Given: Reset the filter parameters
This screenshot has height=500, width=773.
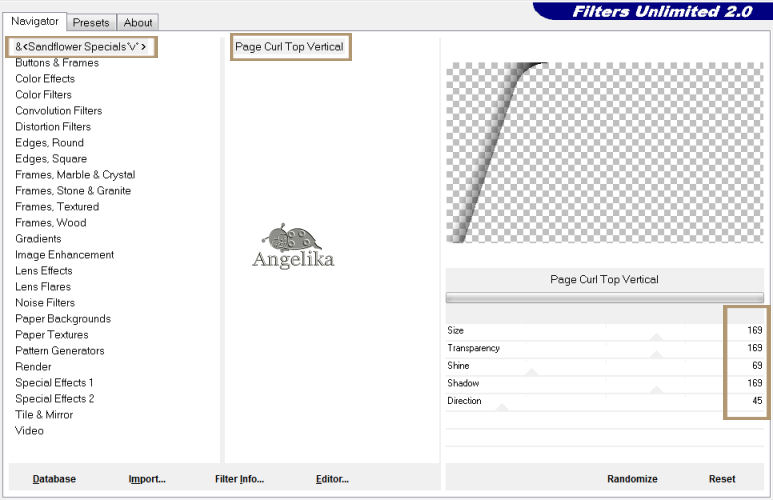Looking at the screenshot, I should (x=722, y=479).
